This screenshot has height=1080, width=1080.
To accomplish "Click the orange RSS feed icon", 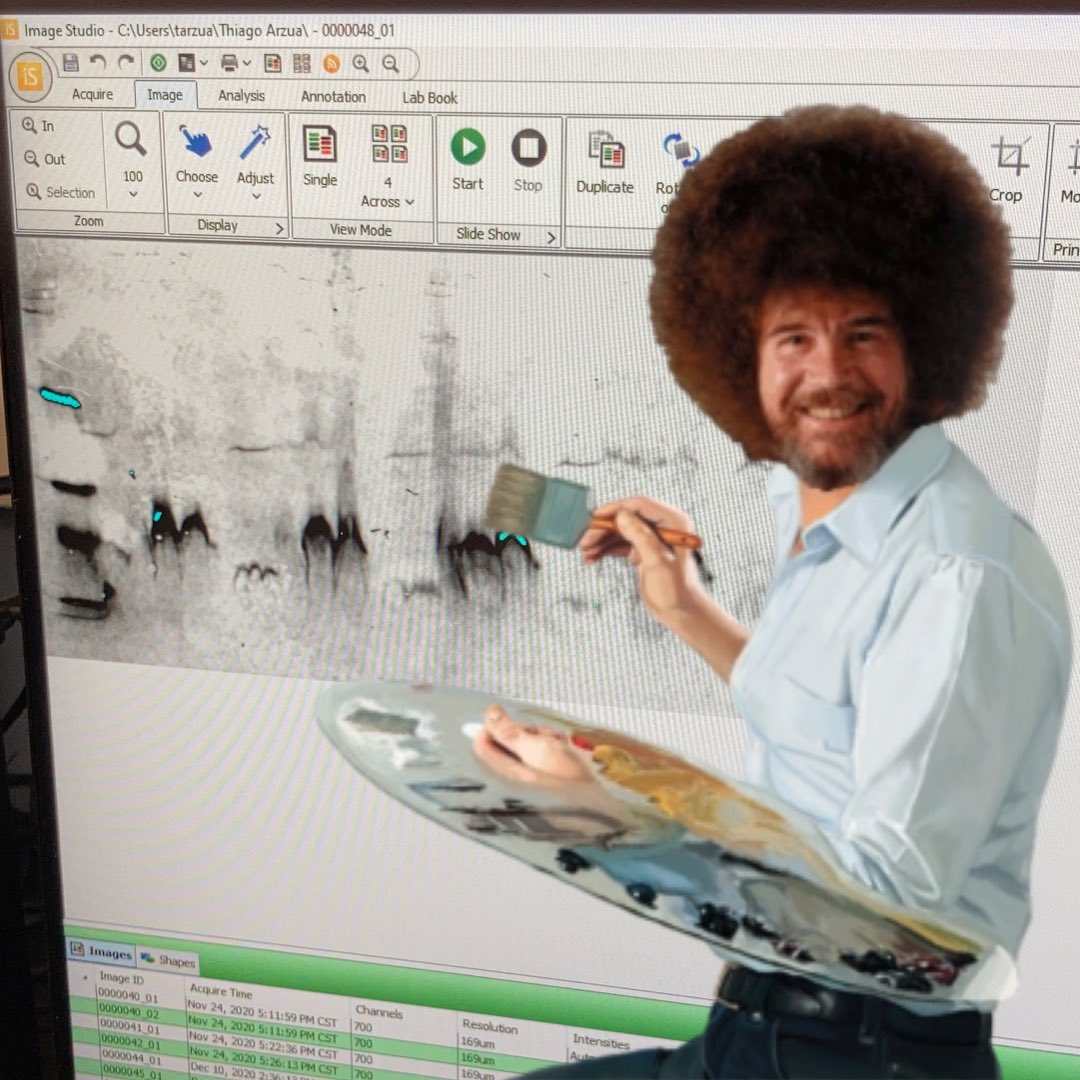I will pyautogui.click(x=331, y=64).
